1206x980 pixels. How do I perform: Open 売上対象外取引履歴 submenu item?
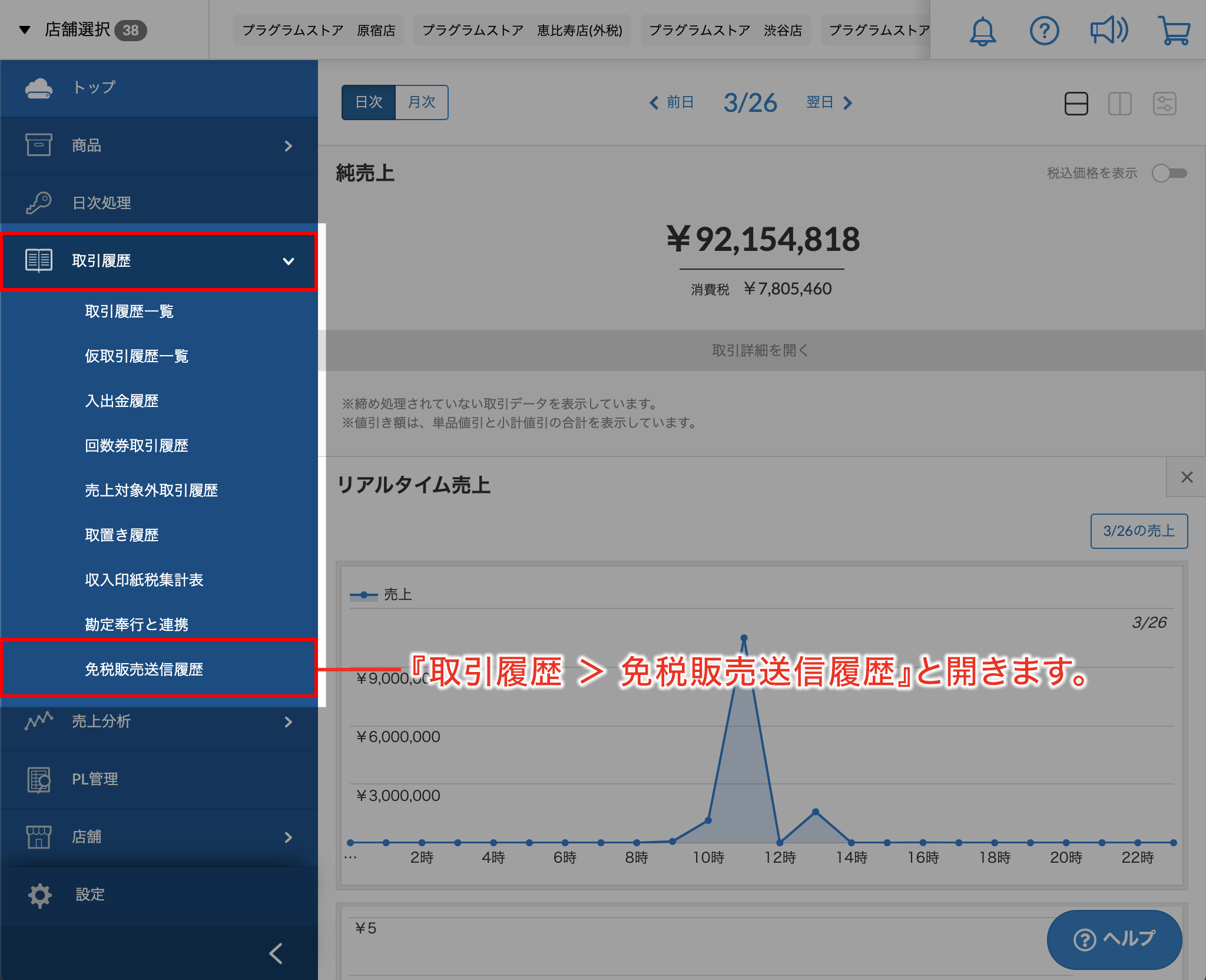(151, 490)
